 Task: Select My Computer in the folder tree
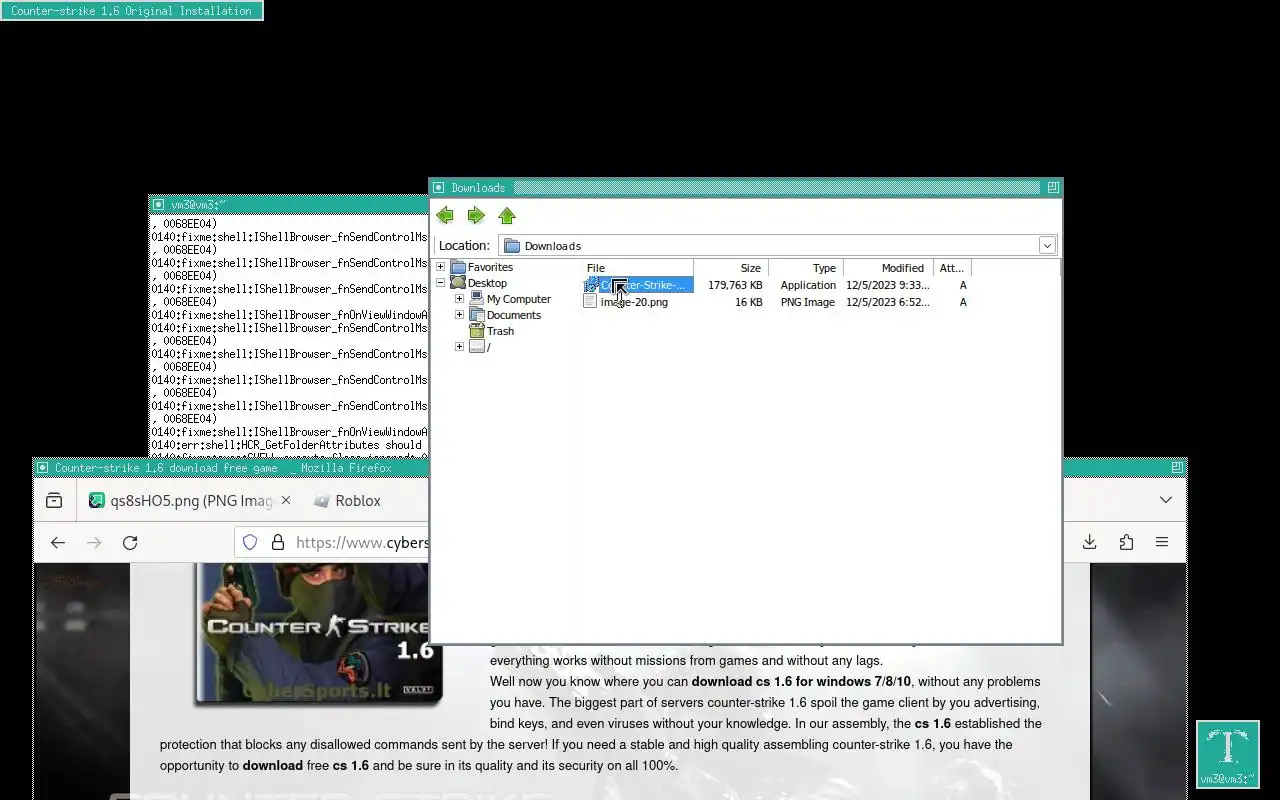518,299
